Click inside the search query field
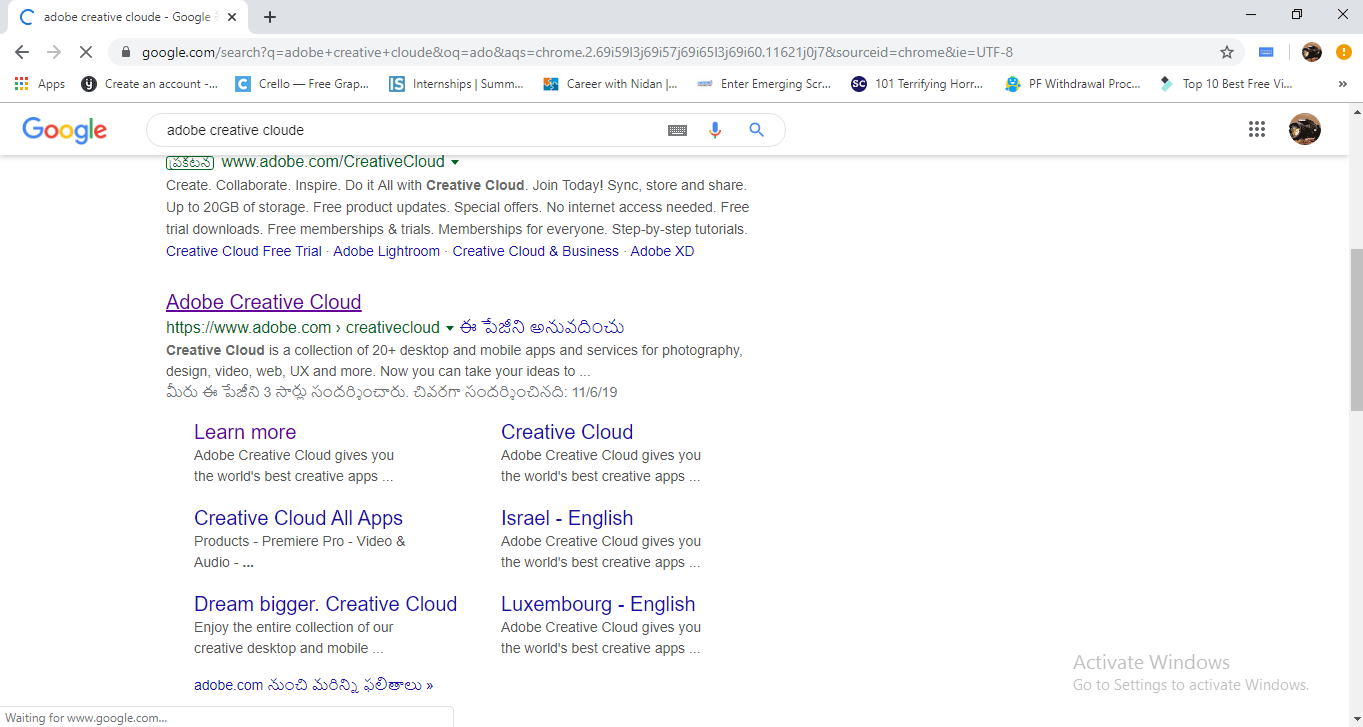The height and width of the screenshot is (727, 1363). tap(400, 129)
